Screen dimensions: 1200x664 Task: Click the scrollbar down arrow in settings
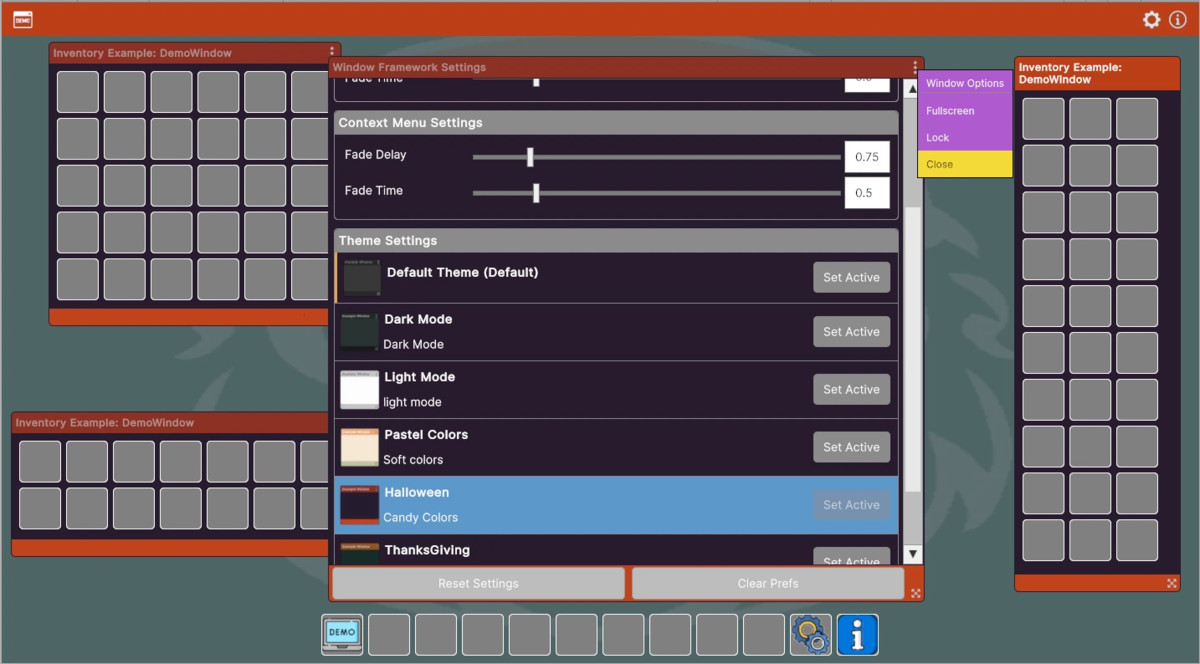point(912,554)
